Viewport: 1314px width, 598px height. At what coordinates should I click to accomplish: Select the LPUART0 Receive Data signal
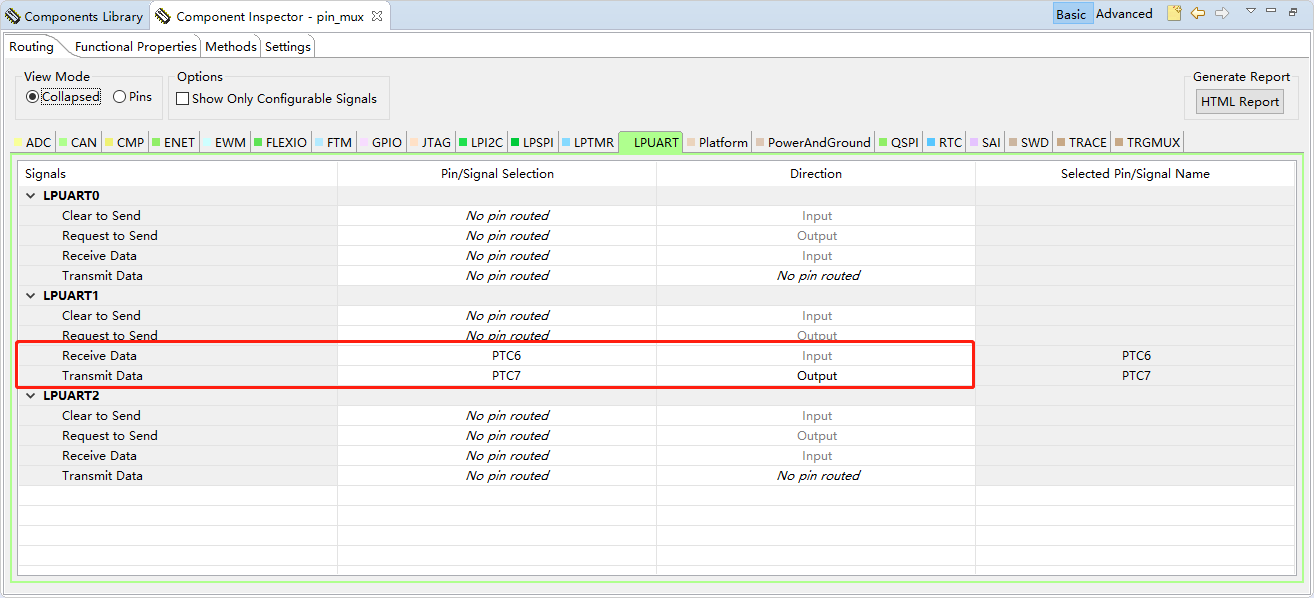99,256
